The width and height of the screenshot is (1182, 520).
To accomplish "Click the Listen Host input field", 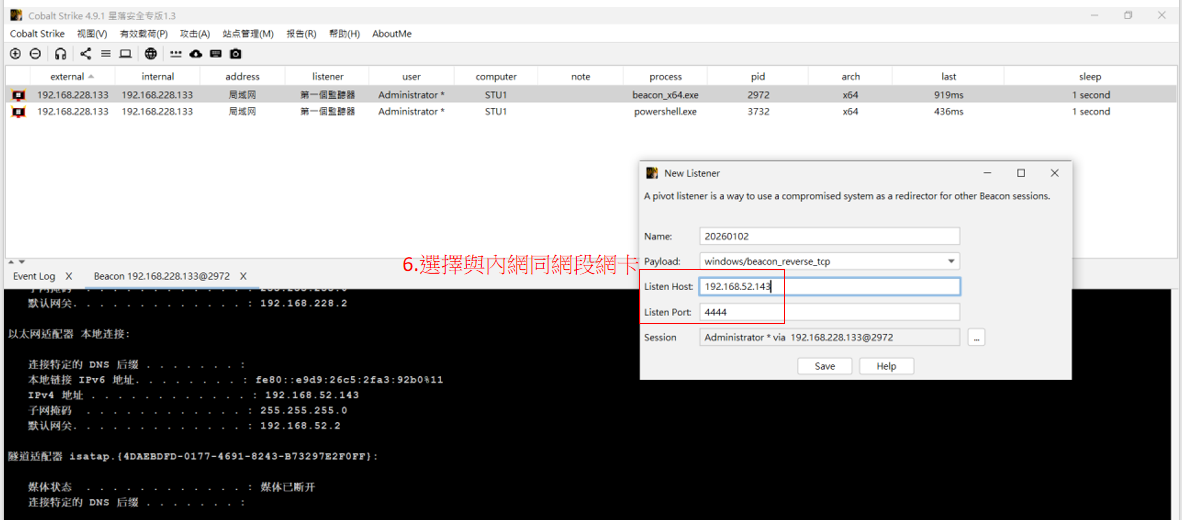I will pos(830,286).
